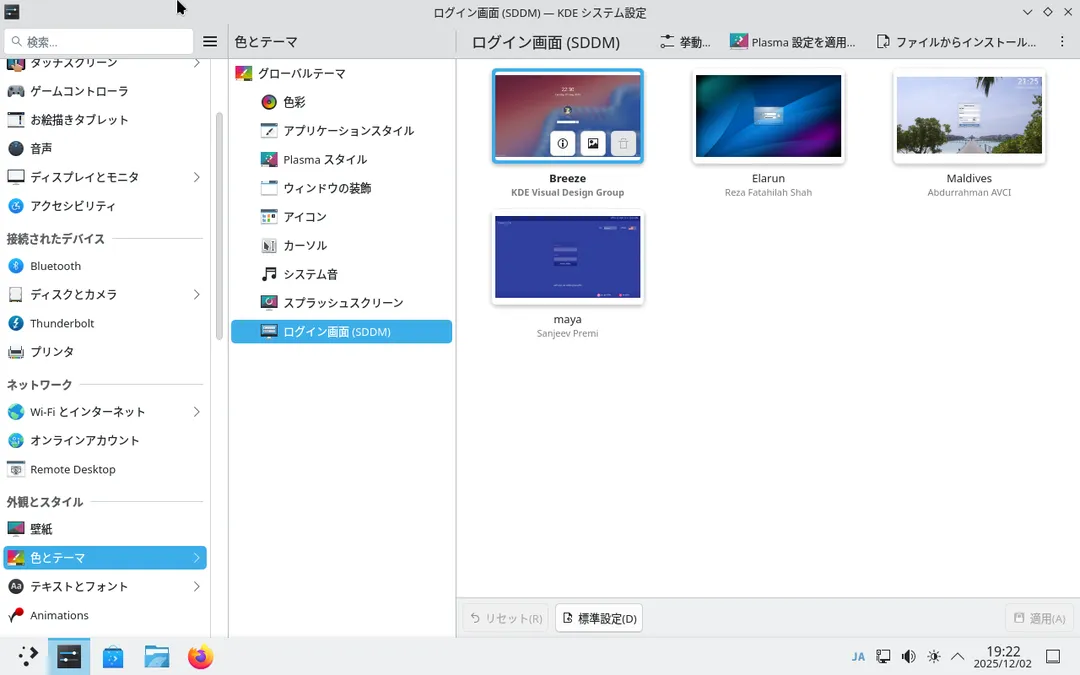Open the overflow menu at top right
The height and width of the screenshot is (675, 1080).
(1062, 42)
